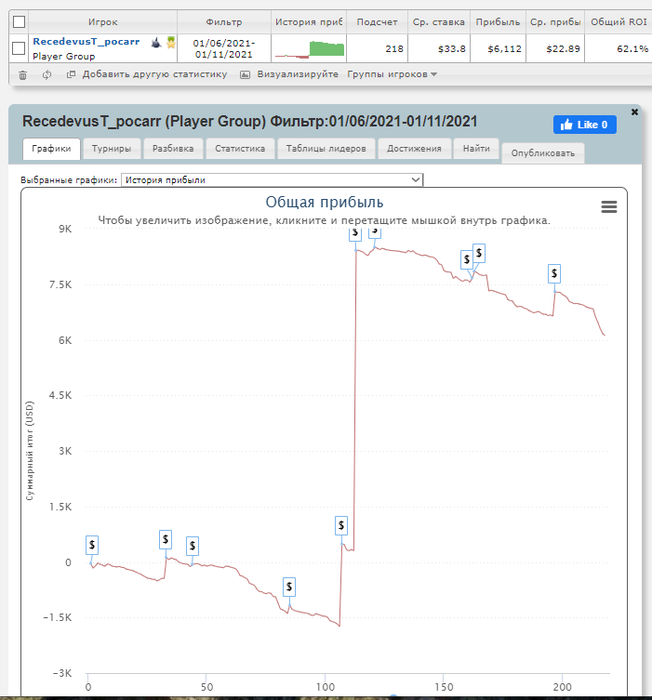Sort by the Общий ROI column header

point(619,22)
